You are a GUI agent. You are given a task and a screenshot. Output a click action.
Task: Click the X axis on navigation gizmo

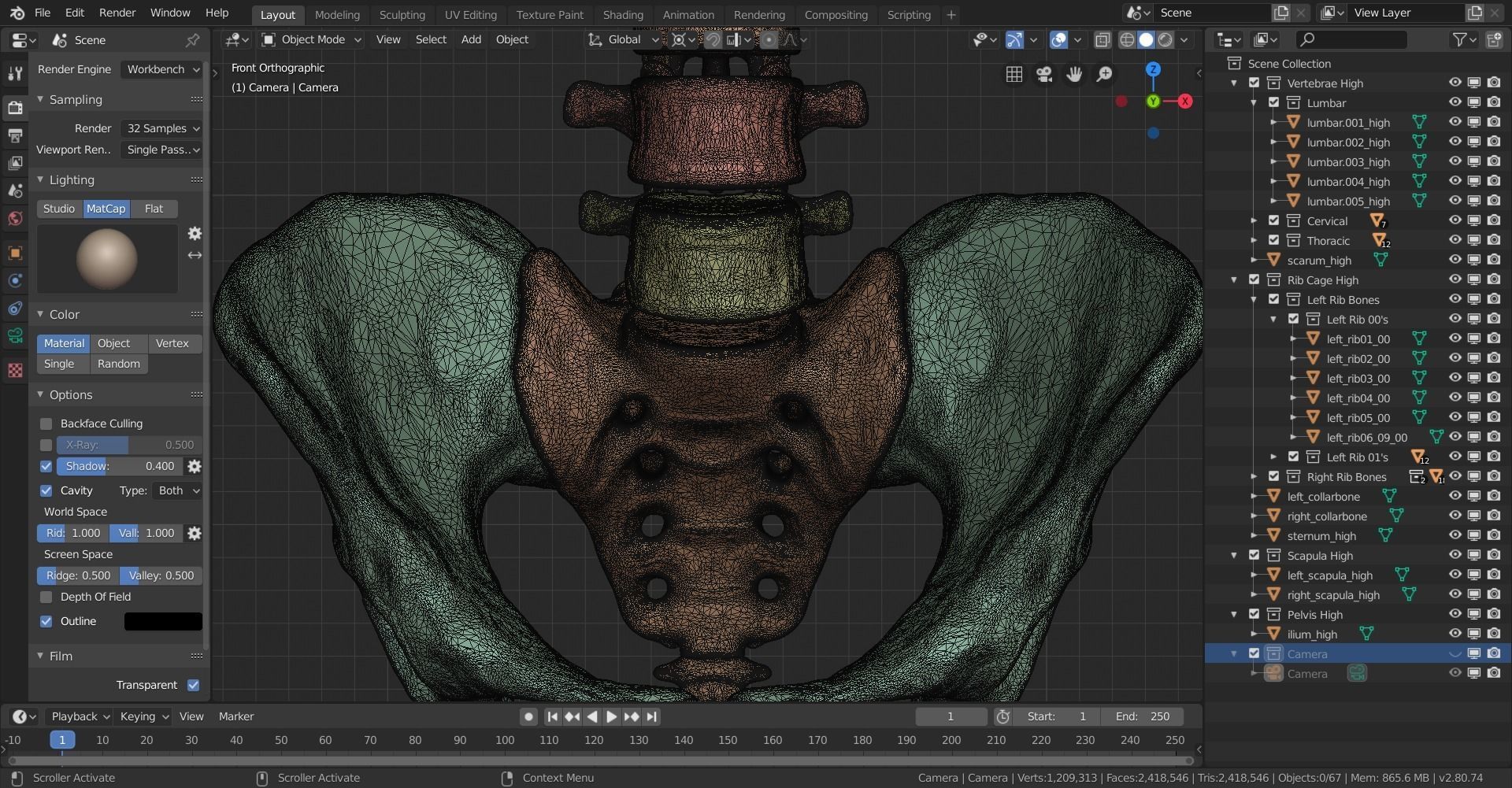click(x=1184, y=101)
